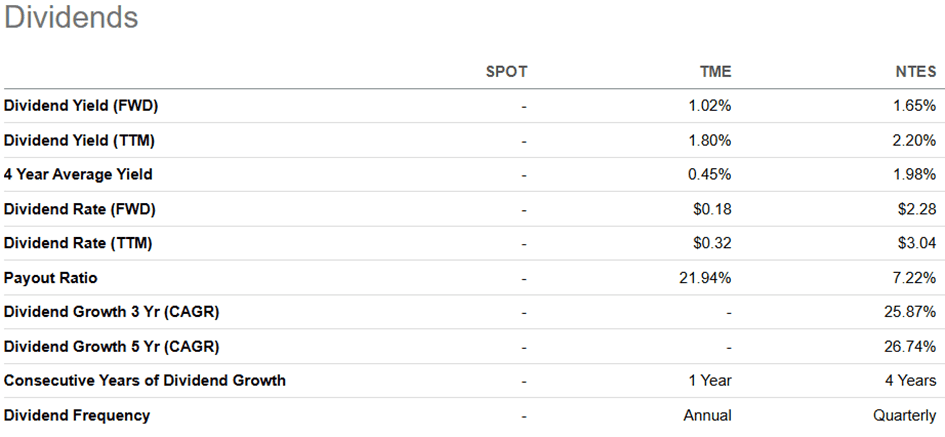Select the Payout Ratio row label

(x=51, y=278)
